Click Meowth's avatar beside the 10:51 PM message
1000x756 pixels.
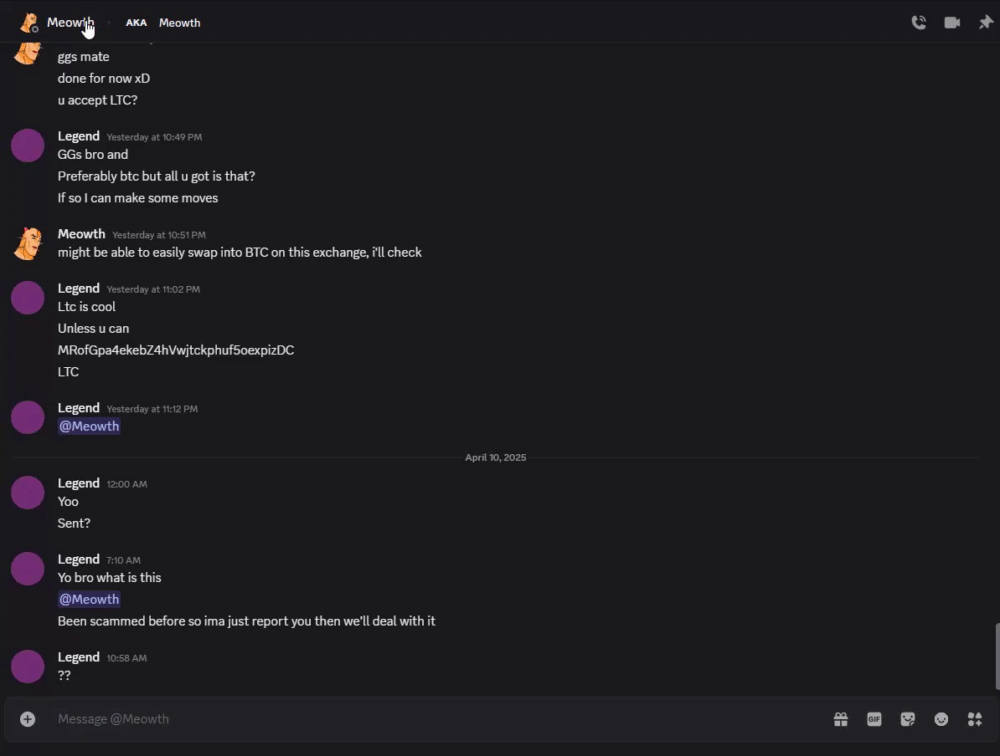(x=28, y=243)
